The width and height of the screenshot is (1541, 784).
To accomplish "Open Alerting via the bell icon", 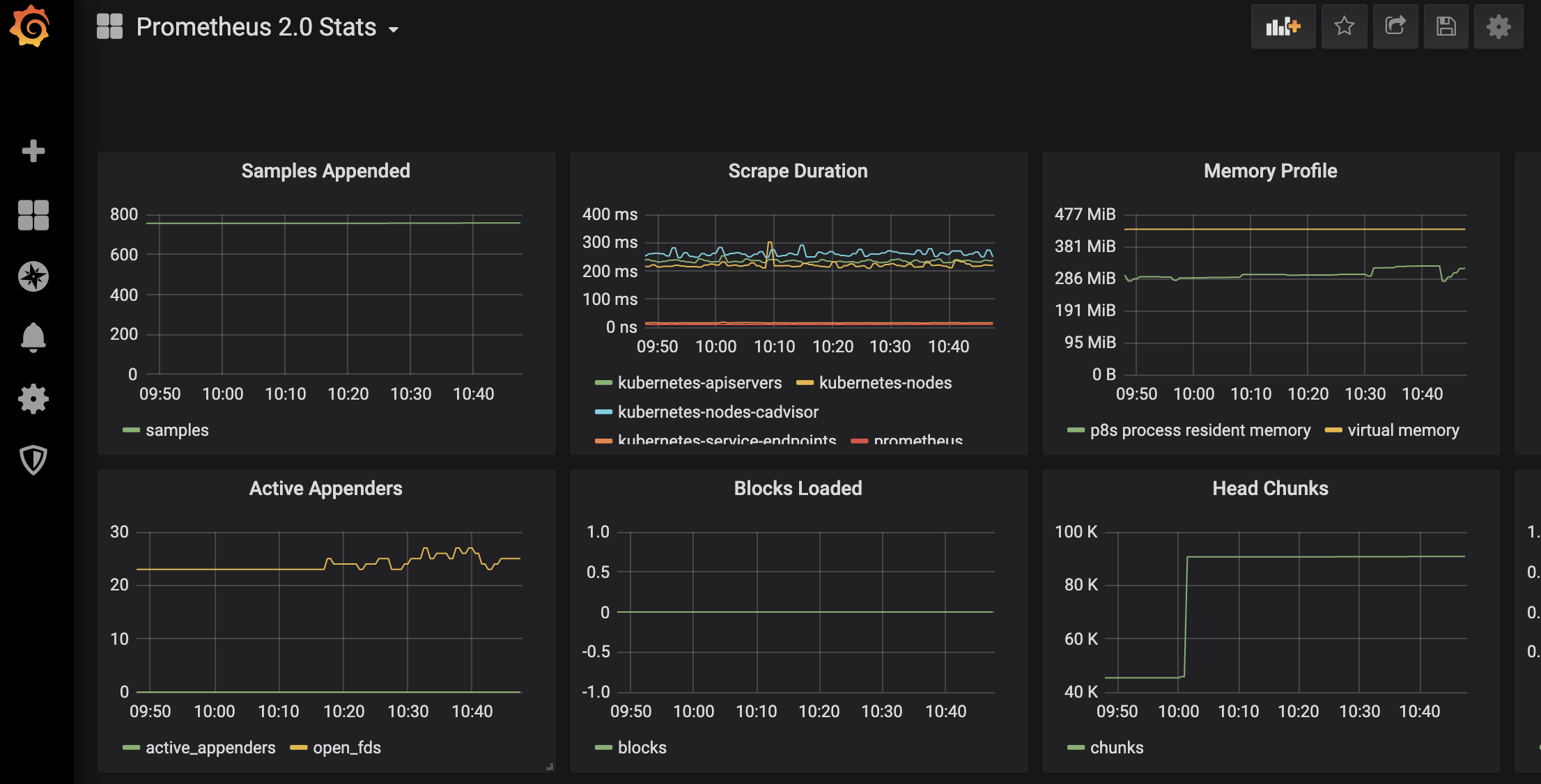I will [x=32, y=337].
